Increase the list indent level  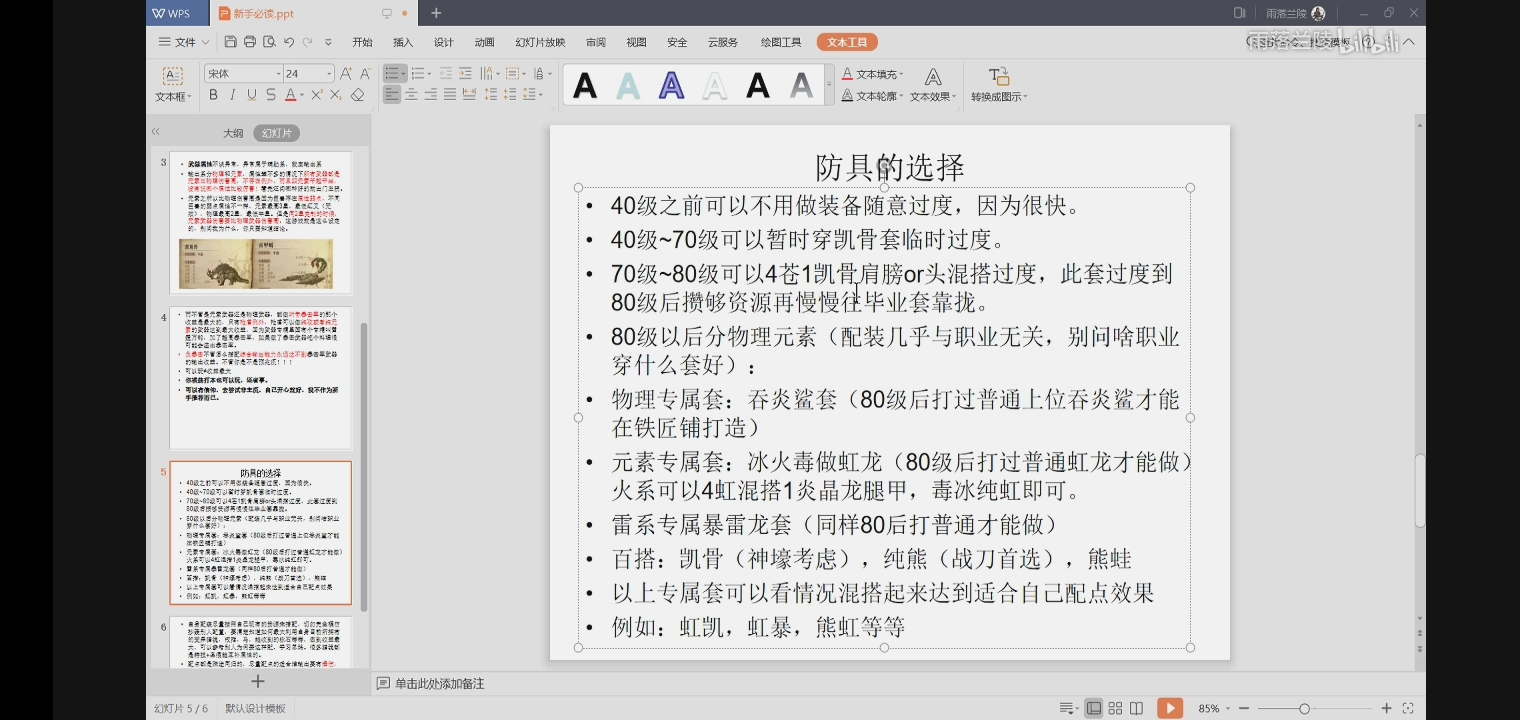465,74
